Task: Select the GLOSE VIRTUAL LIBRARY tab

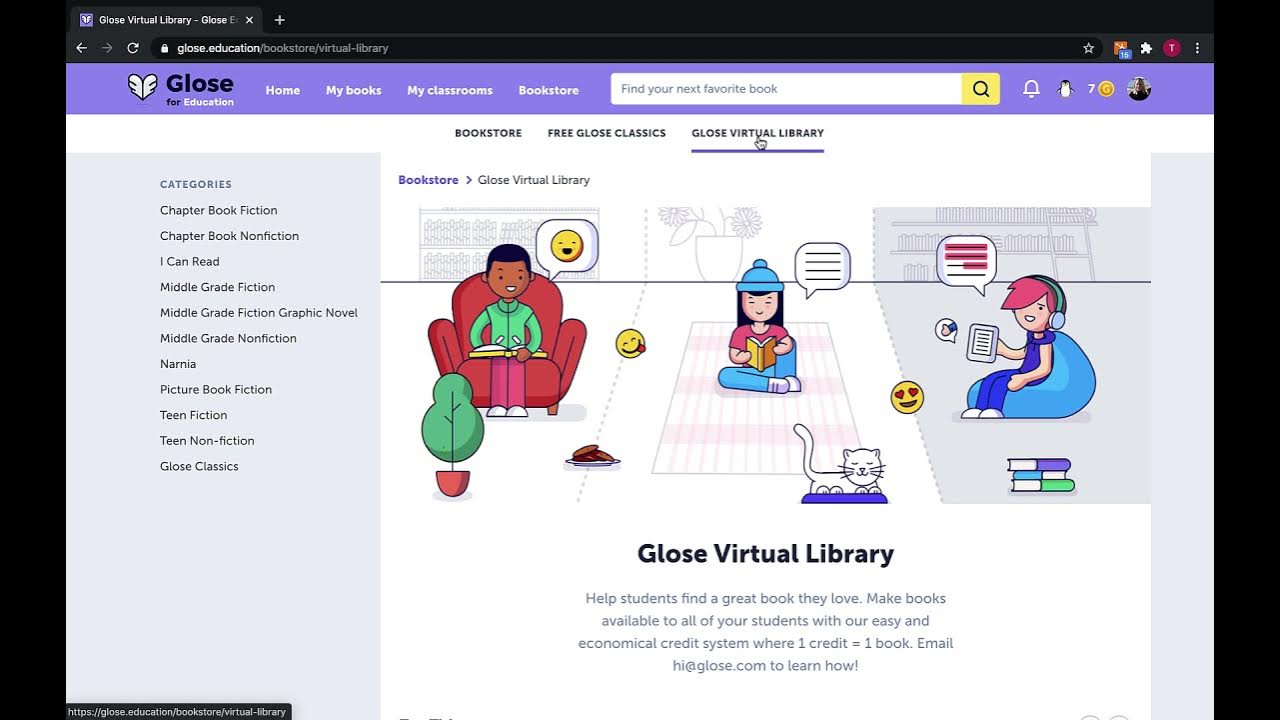Action: pyautogui.click(x=758, y=133)
